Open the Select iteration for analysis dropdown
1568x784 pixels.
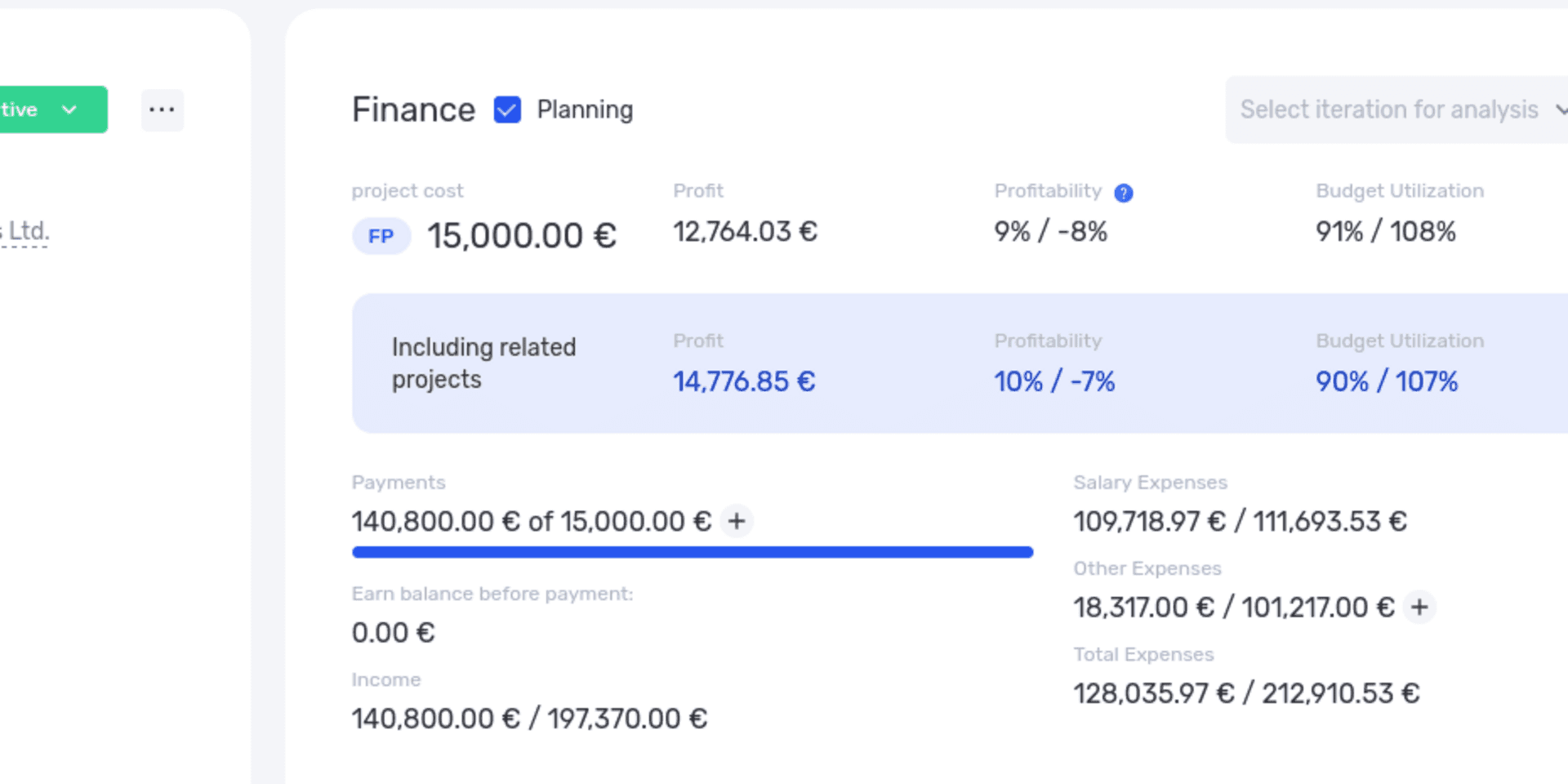(x=1396, y=109)
